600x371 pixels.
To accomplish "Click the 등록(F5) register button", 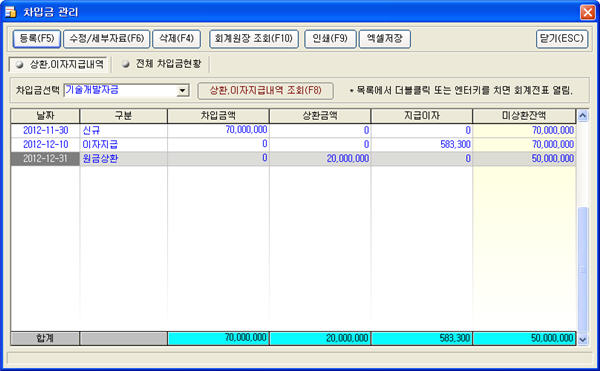I will click(37, 39).
